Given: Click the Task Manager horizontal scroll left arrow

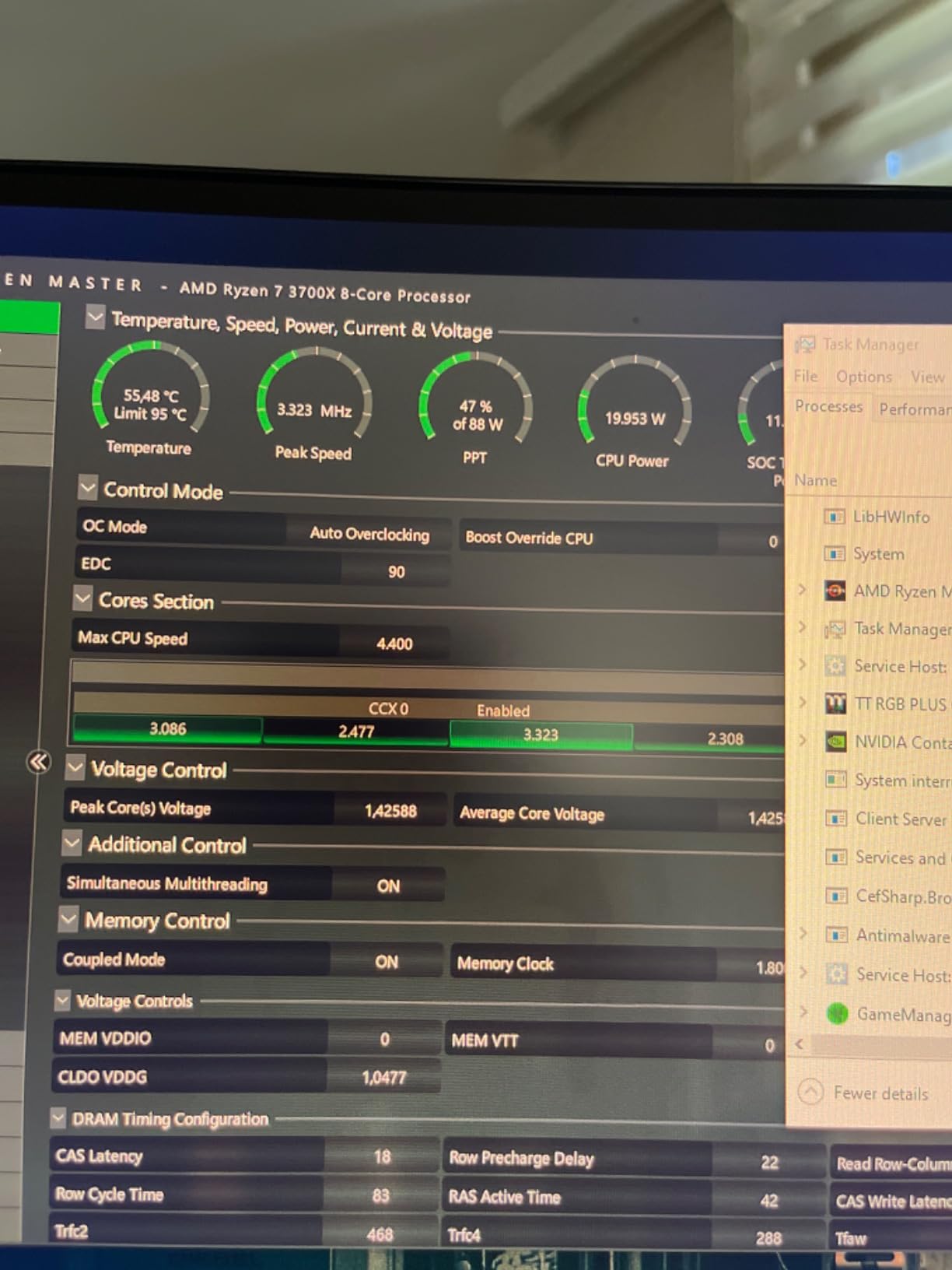Looking at the screenshot, I should tap(799, 1044).
